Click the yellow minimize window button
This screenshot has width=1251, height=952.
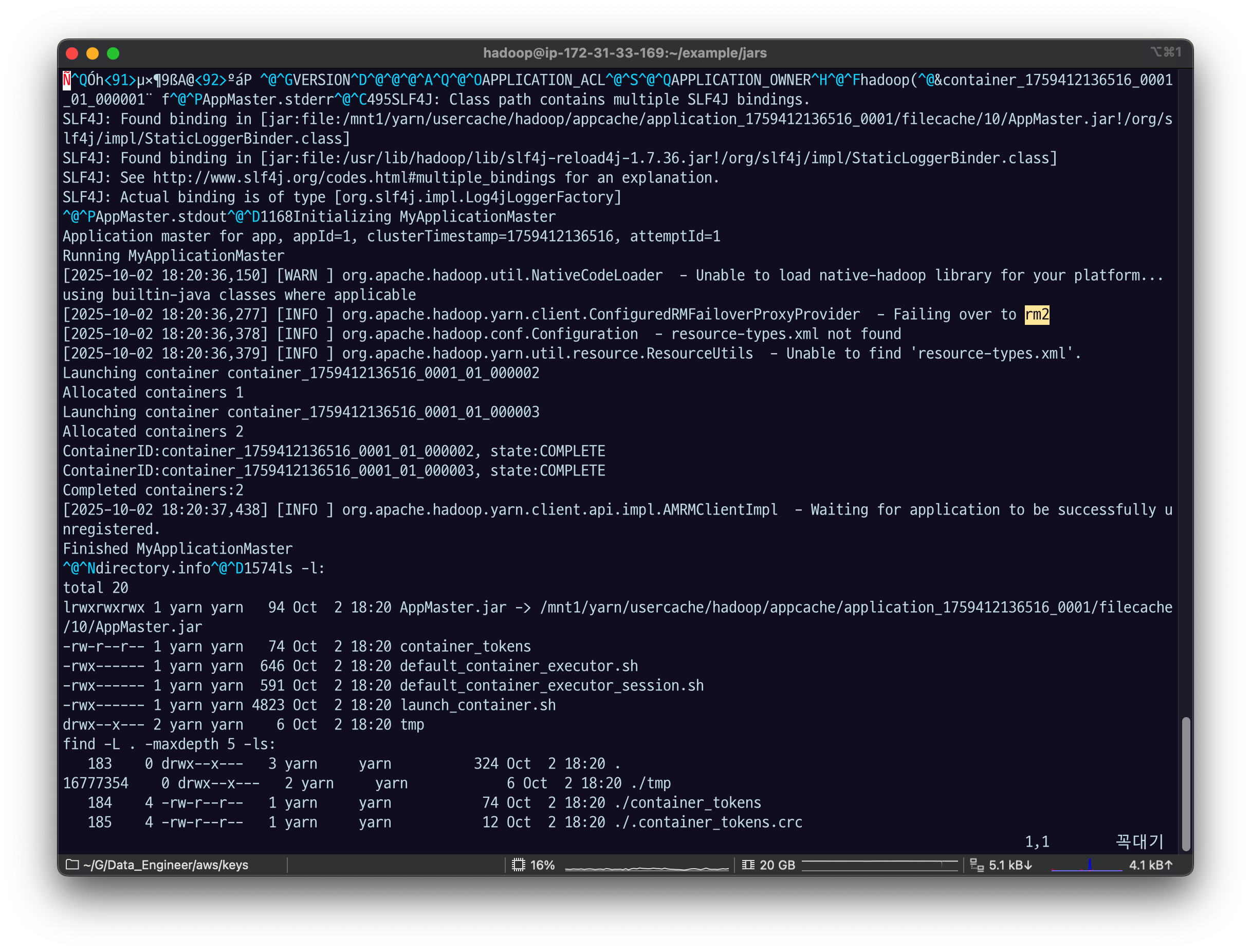tap(93, 53)
